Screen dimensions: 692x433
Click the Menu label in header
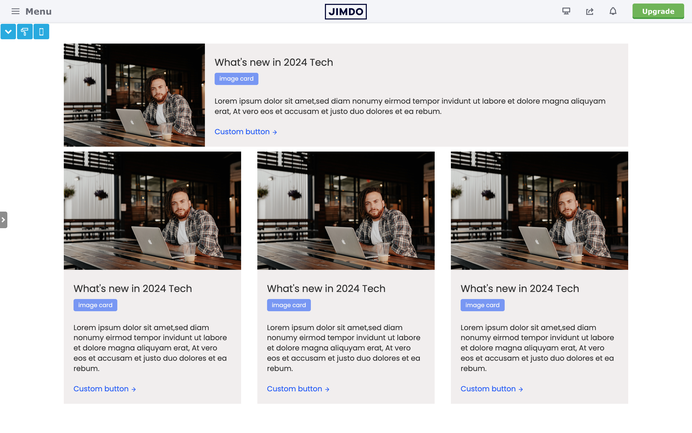point(38,11)
